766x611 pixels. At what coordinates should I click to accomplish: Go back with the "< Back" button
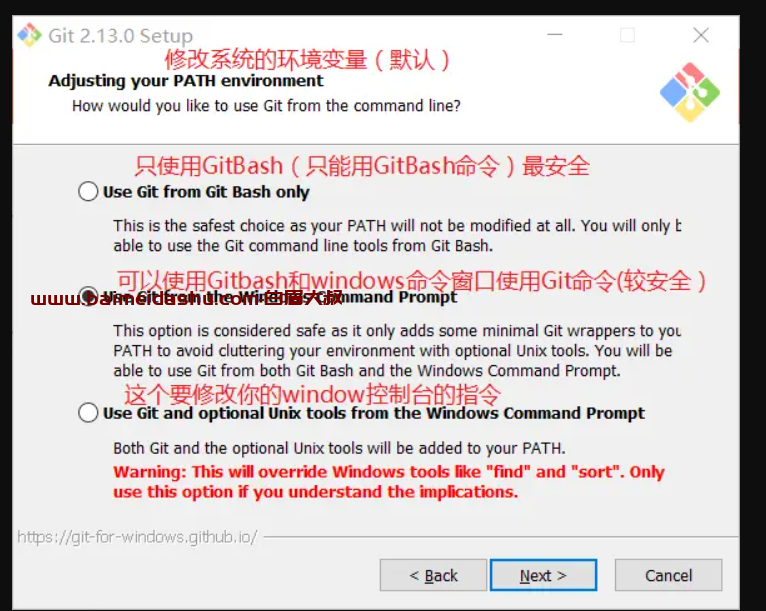[433, 575]
